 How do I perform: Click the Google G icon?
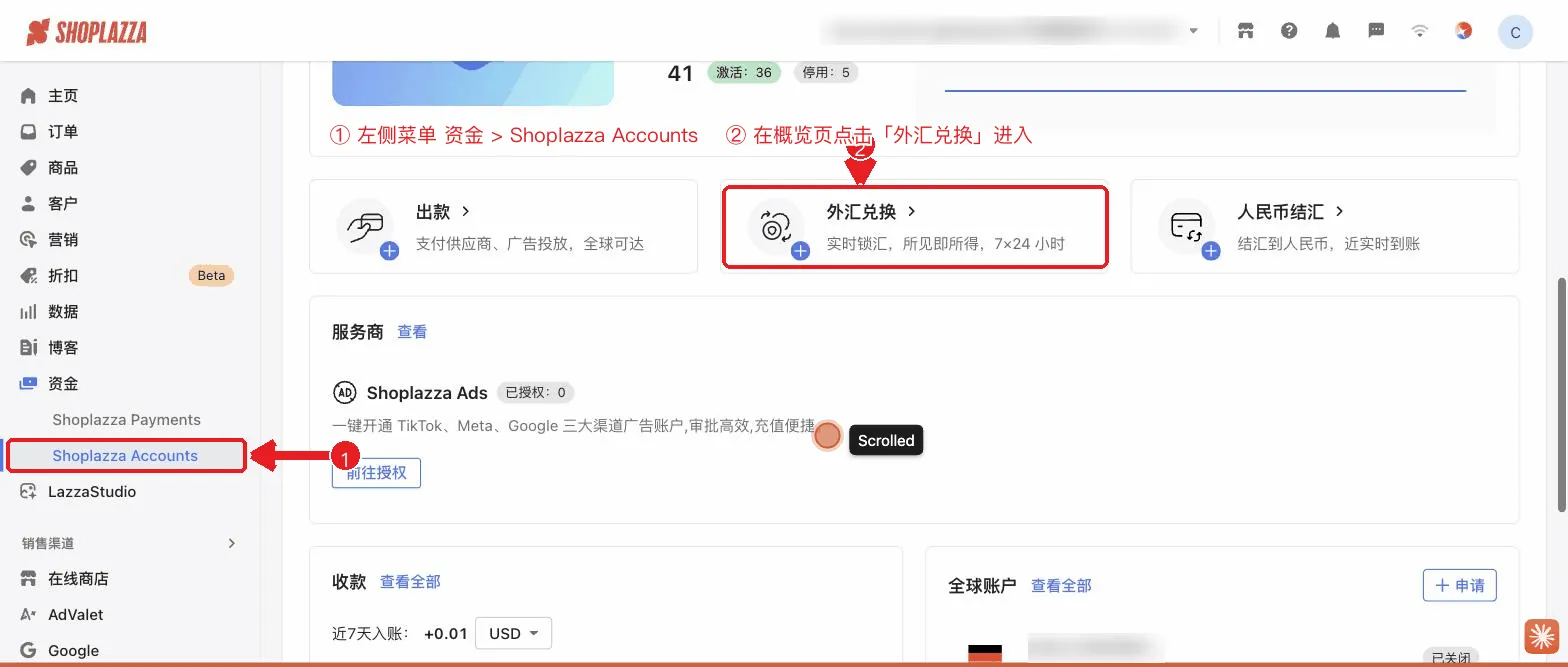(x=28, y=651)
